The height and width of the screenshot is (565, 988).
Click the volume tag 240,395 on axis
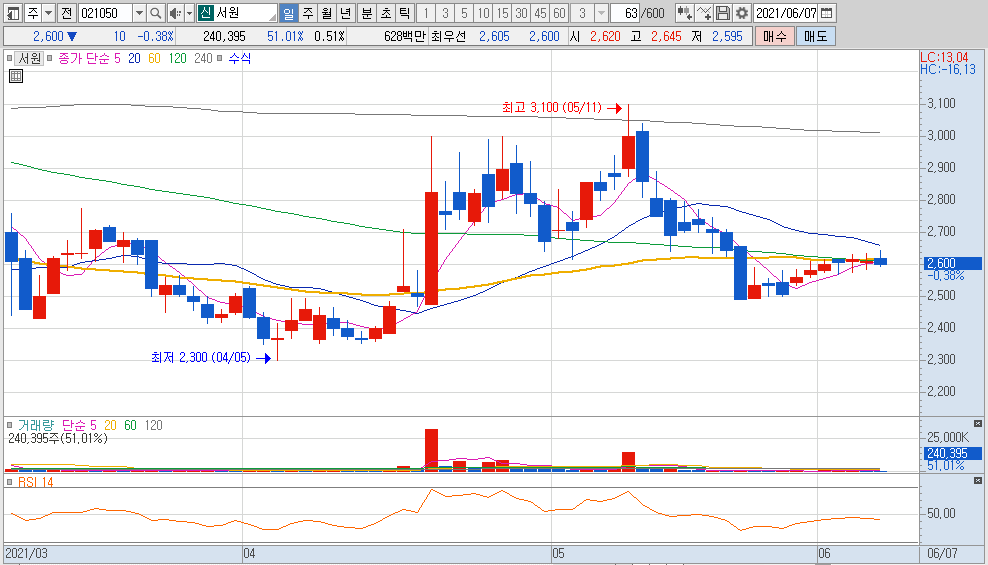(x=952, y=454)
